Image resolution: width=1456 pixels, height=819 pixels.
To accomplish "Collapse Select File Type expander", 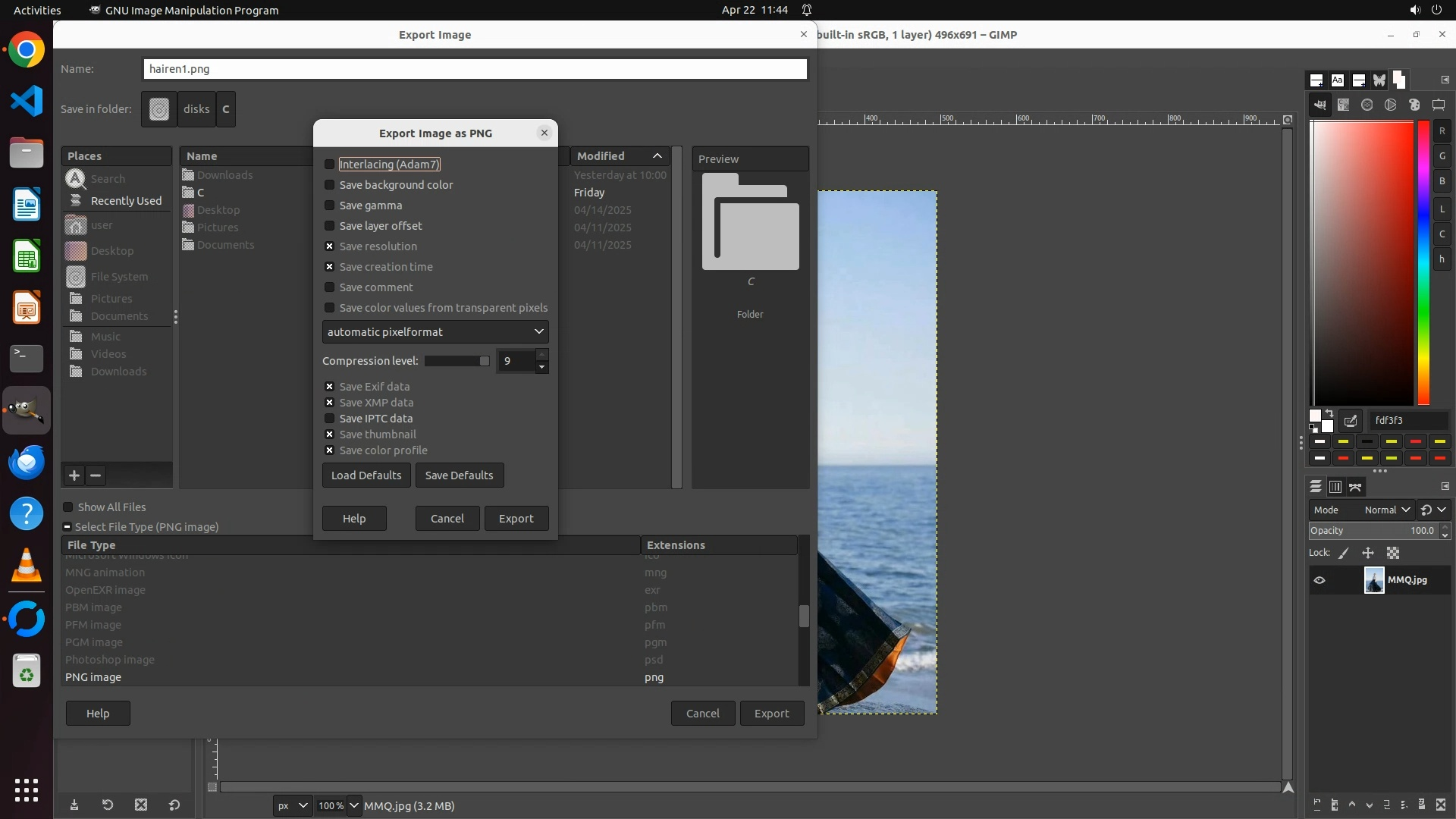I will tap(67, 527).
